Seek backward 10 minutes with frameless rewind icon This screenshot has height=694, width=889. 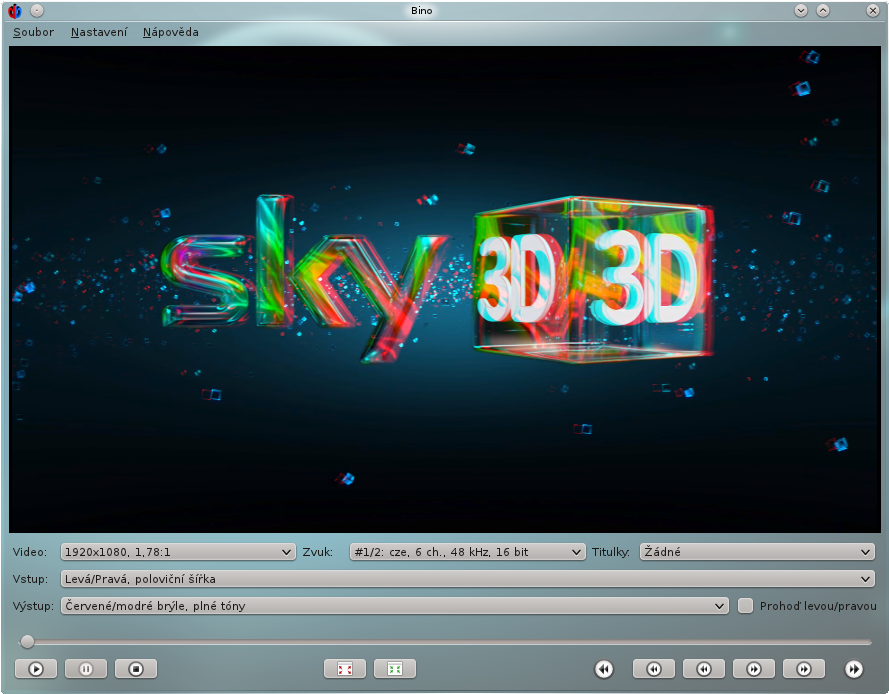(x=604, y=670)
